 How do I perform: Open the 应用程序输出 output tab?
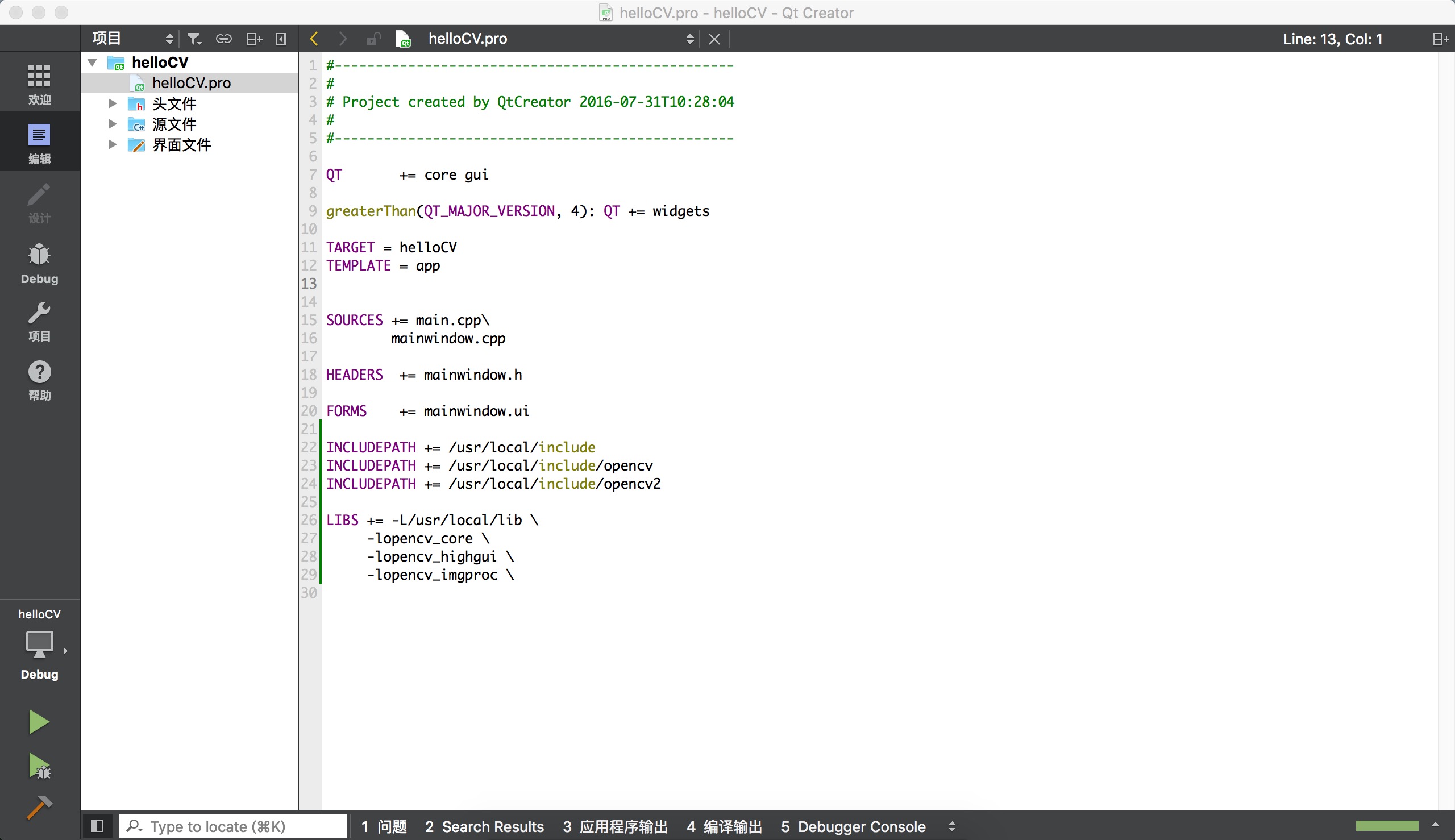point(615,827)
